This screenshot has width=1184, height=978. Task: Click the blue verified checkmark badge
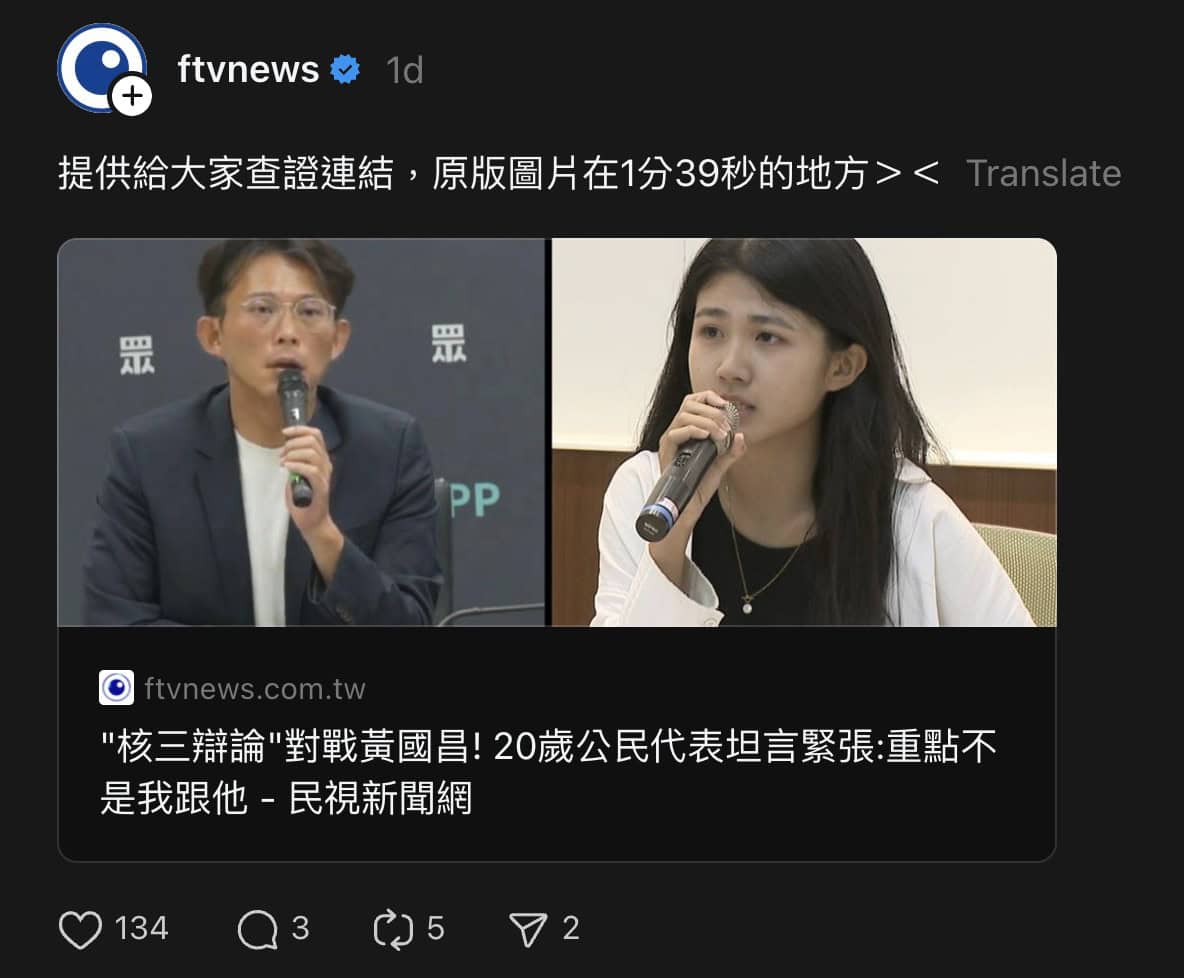click(346, 69)
